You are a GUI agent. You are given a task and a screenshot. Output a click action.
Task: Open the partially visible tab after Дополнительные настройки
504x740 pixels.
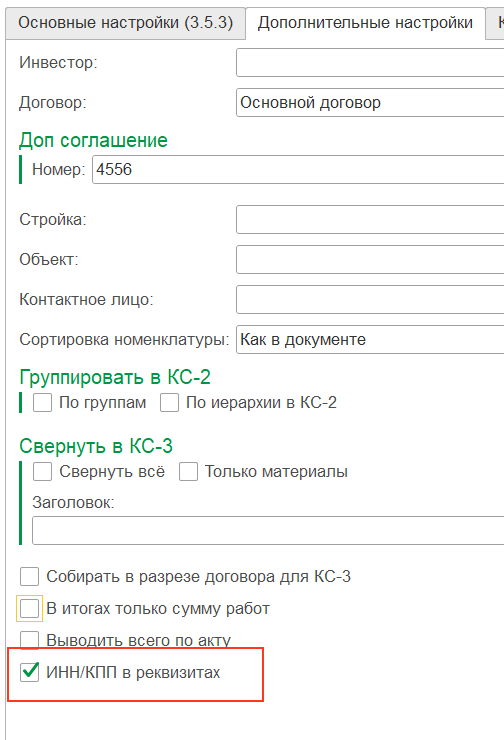coord(496,23)
